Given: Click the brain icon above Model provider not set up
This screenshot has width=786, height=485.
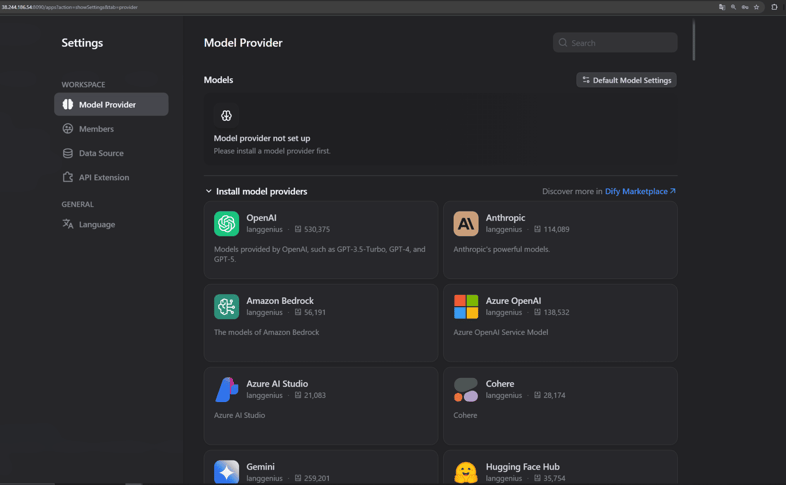Looking at the screenshot, I should tap(226, 116).
